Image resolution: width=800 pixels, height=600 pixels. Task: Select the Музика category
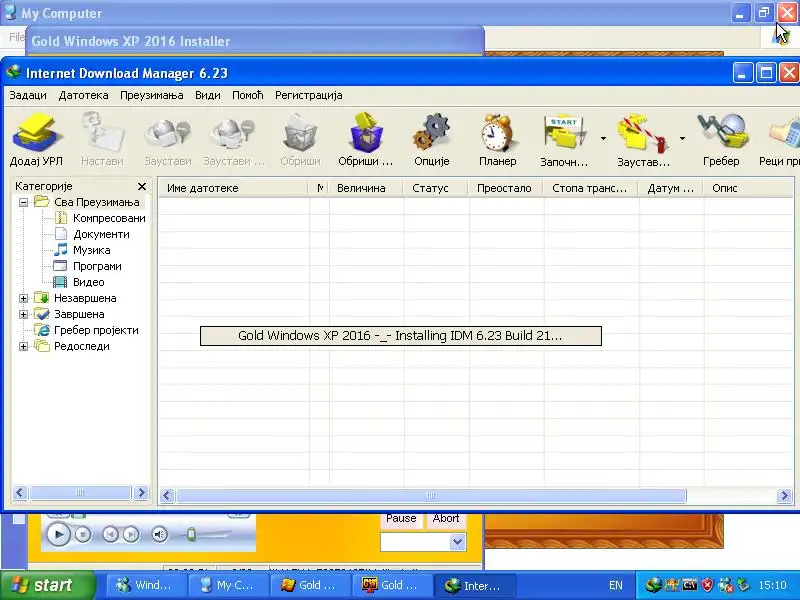click(91, 250)
